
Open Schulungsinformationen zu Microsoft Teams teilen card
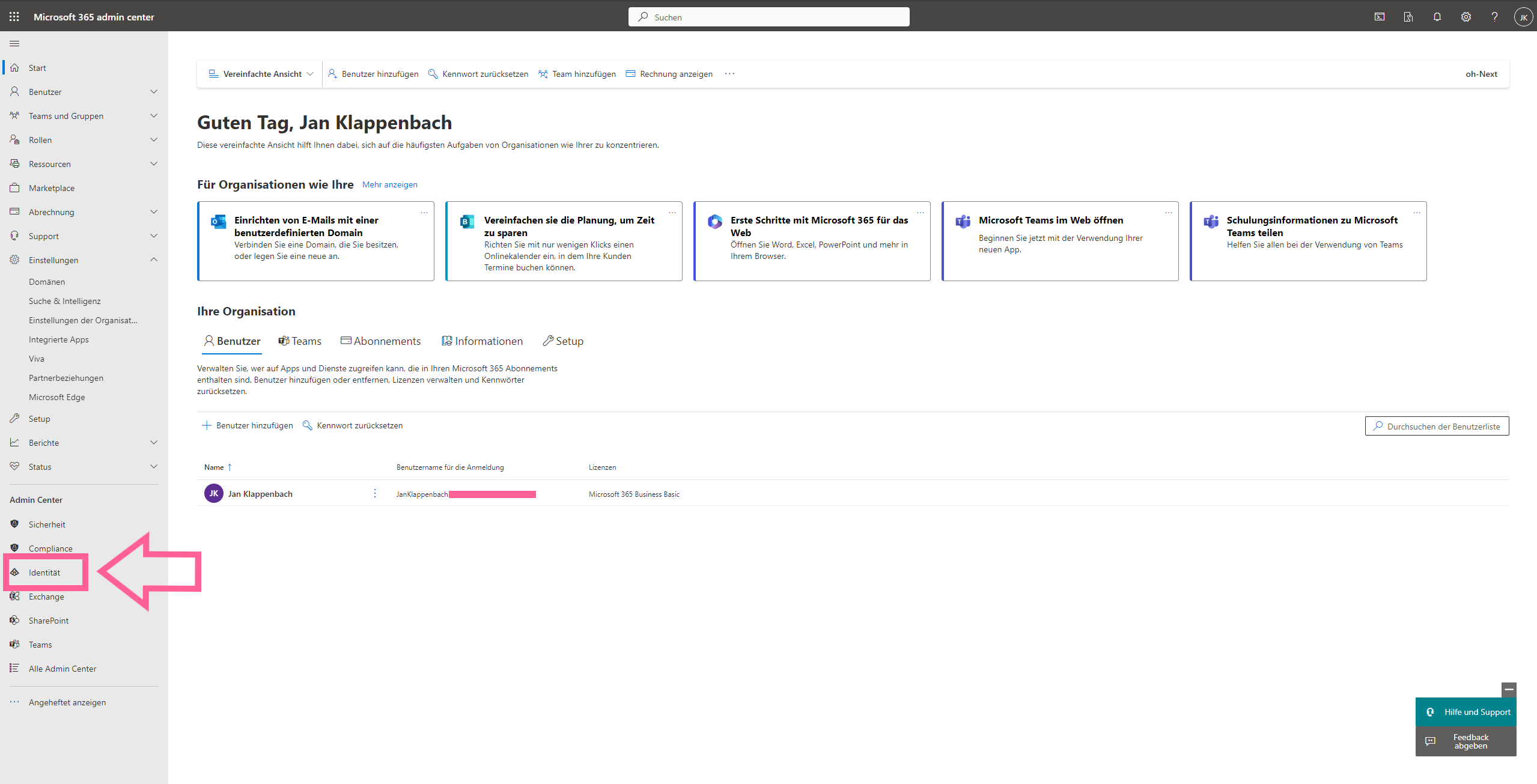pos(1308,241)
